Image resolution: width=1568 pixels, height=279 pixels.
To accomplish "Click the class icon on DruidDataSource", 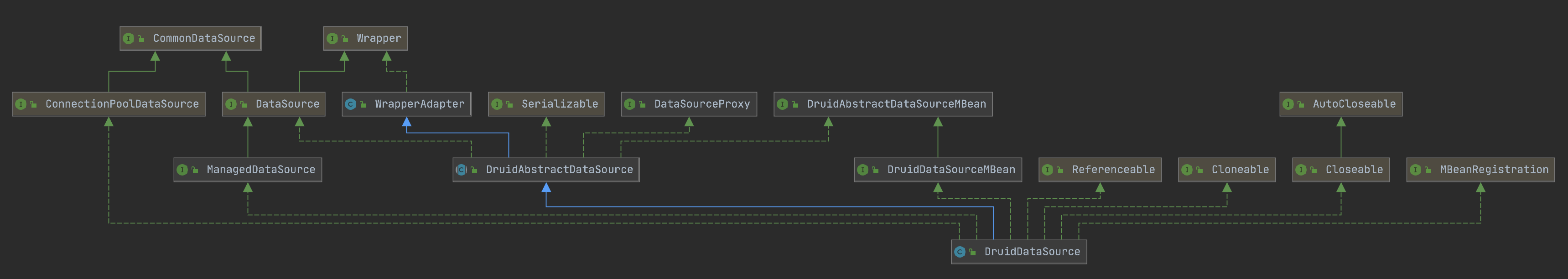I will click(960, 252).
